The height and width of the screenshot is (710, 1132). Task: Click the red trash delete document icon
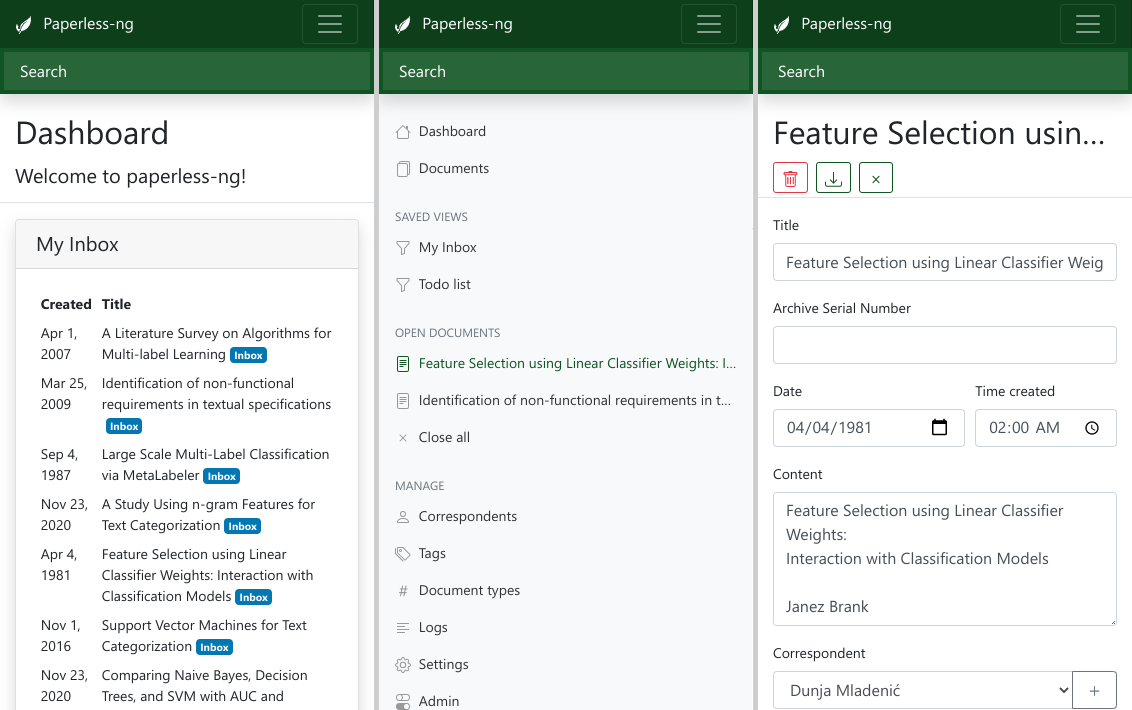[x=790, y=178]
